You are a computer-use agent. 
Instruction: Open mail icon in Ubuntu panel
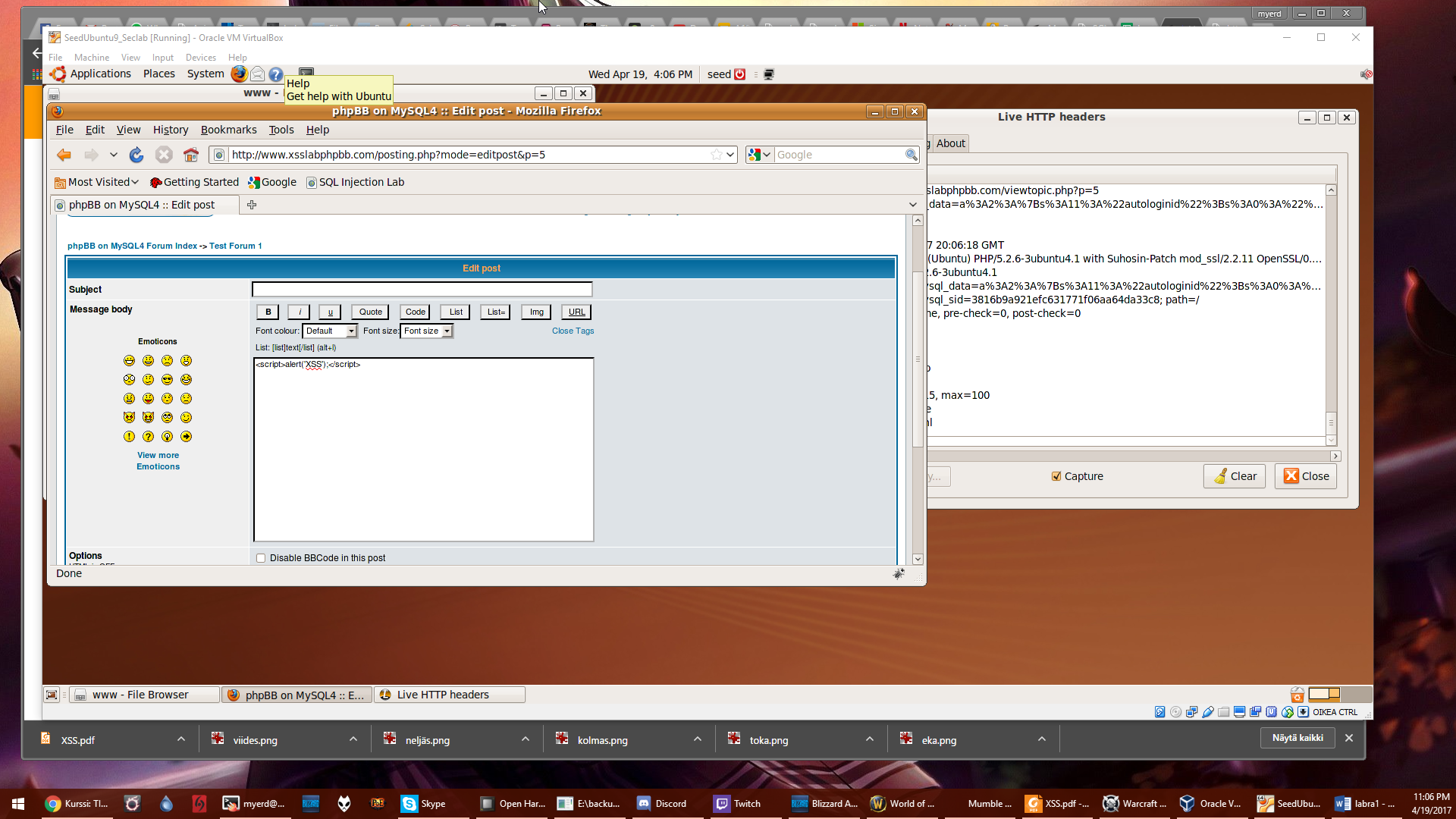[x=258, y=74]
